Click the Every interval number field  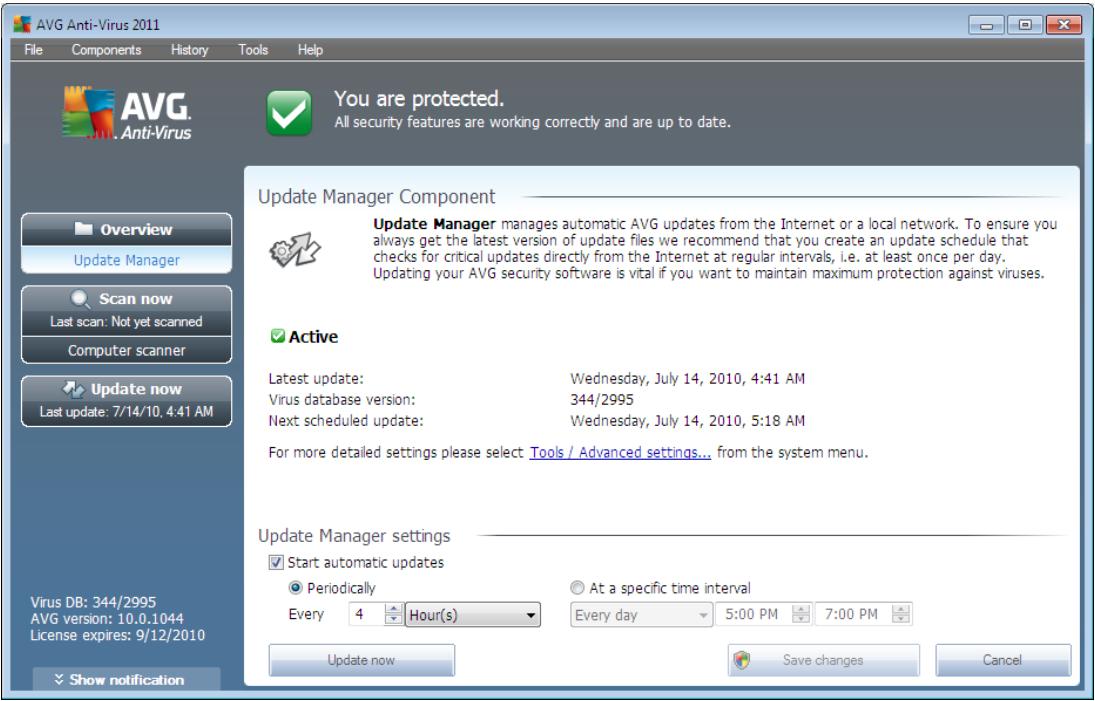click(367, 614)
